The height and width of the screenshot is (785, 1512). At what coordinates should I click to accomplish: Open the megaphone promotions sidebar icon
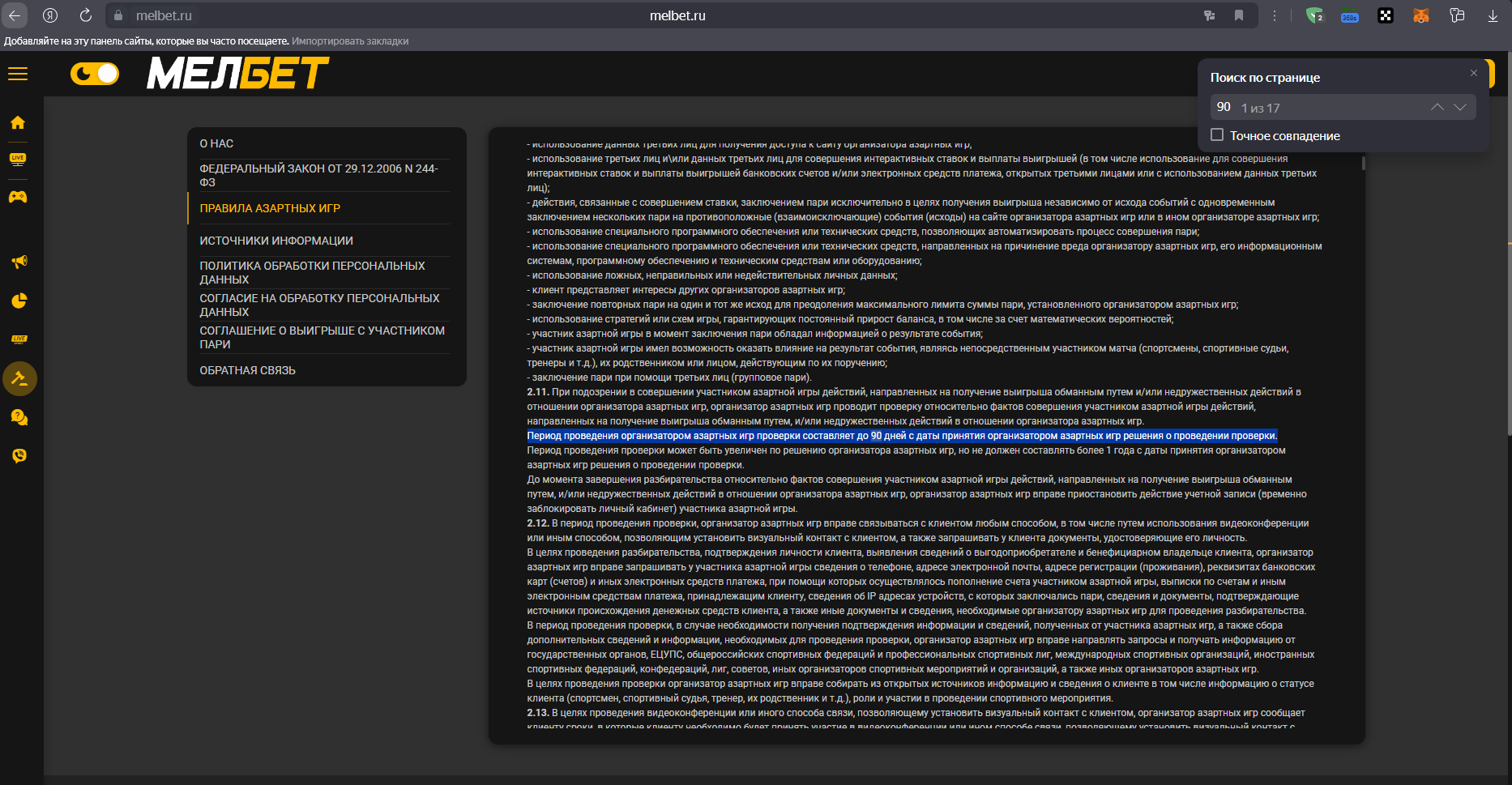coord(19,262)
